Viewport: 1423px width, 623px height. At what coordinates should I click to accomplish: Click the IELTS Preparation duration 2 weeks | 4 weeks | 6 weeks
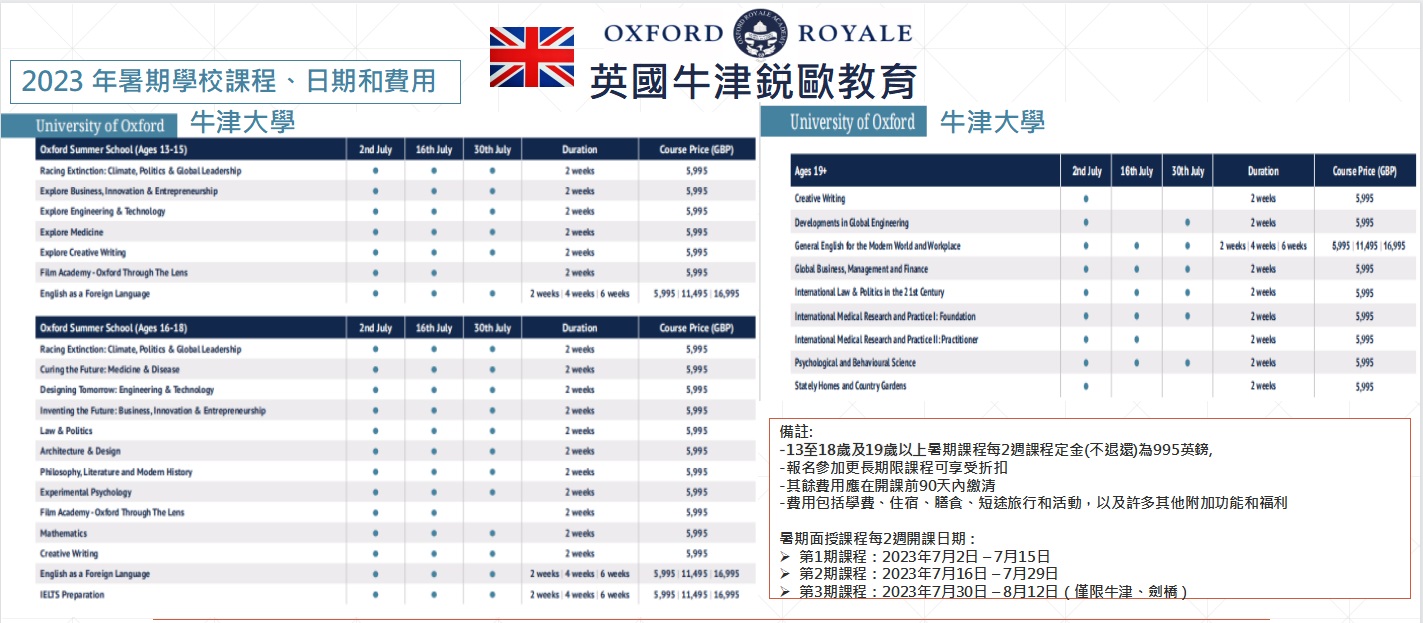coord(580,595)
